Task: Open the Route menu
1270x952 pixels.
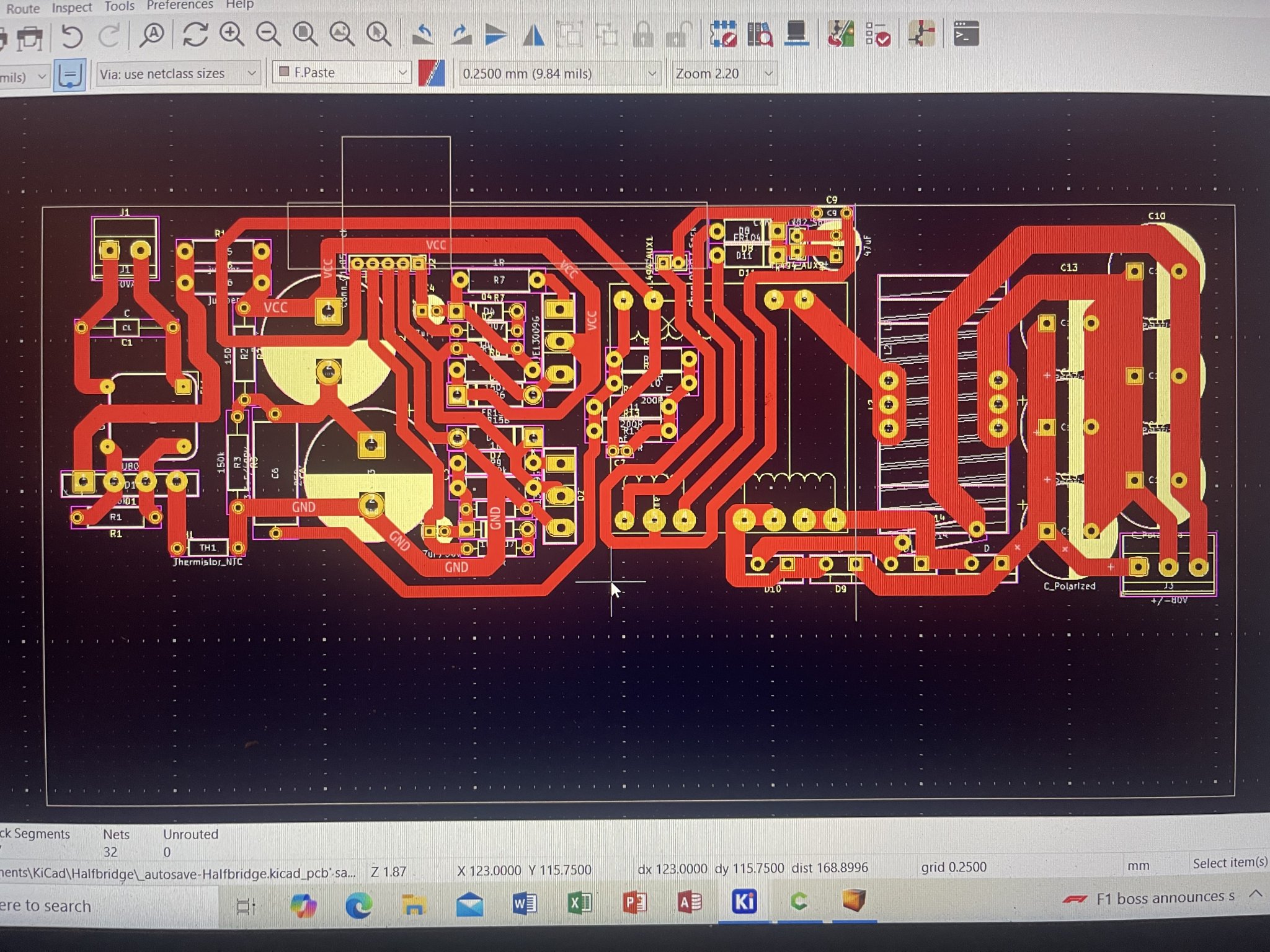Action: tap(23, 8)
